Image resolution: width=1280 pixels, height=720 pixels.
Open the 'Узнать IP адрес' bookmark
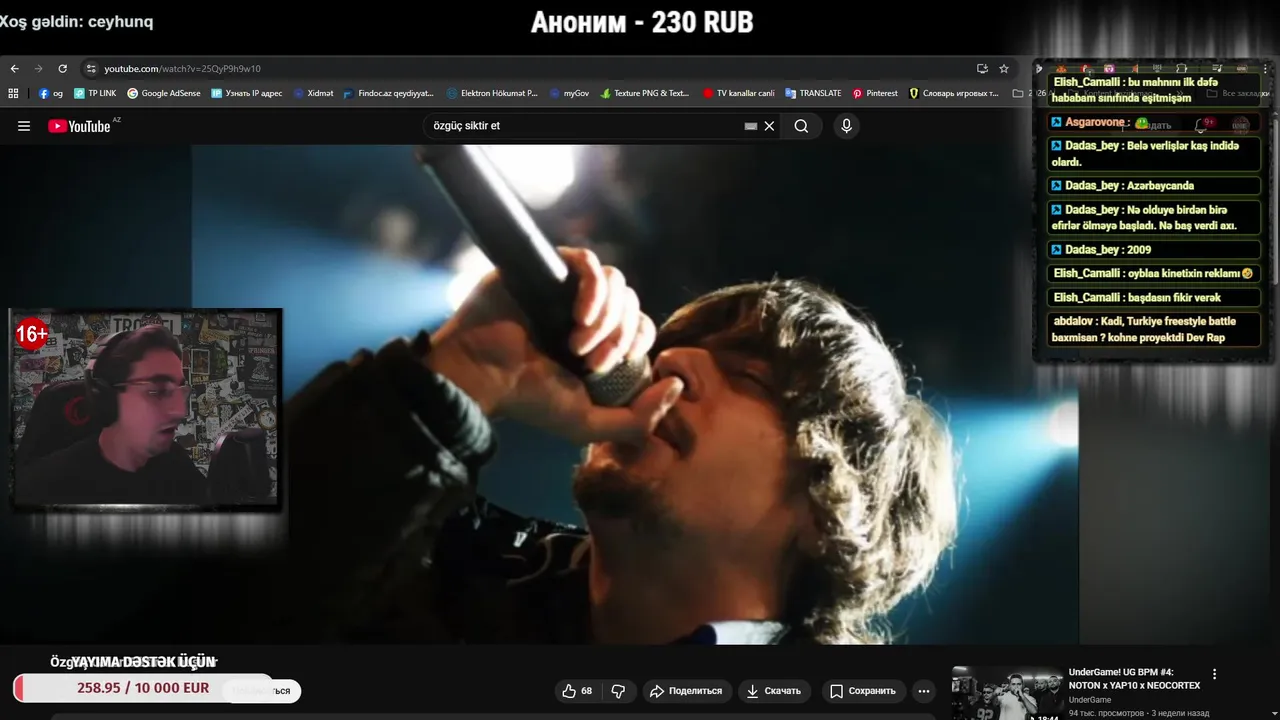(247, 93)
